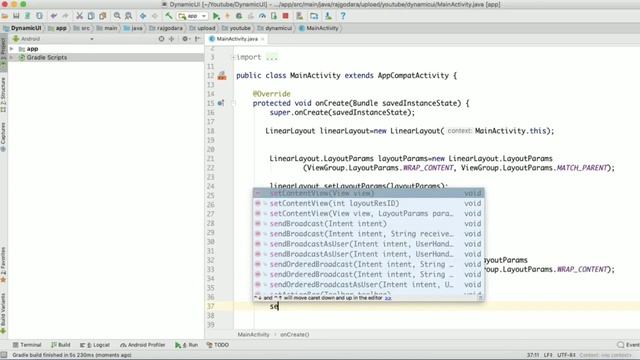Expand the Gradle Scripts tree node
Viewport: 640px width, 360px height.
point(12,58)
